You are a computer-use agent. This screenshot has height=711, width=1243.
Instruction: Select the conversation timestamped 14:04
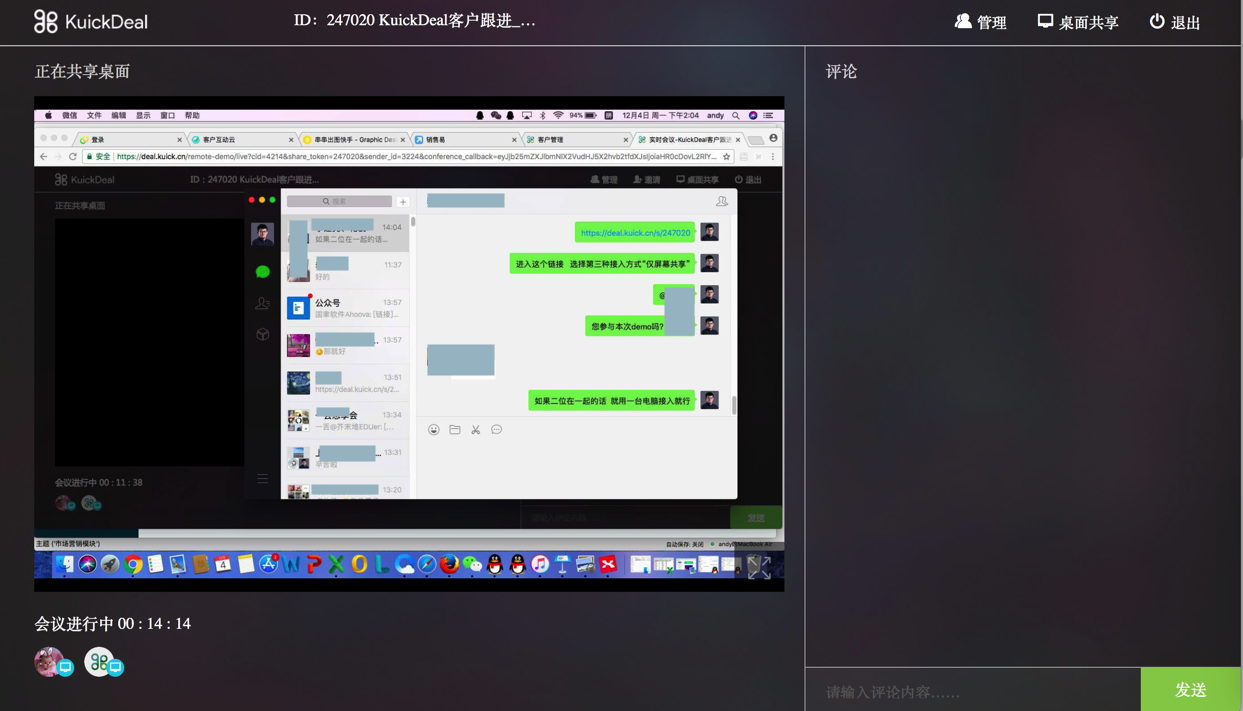point(346,233)
